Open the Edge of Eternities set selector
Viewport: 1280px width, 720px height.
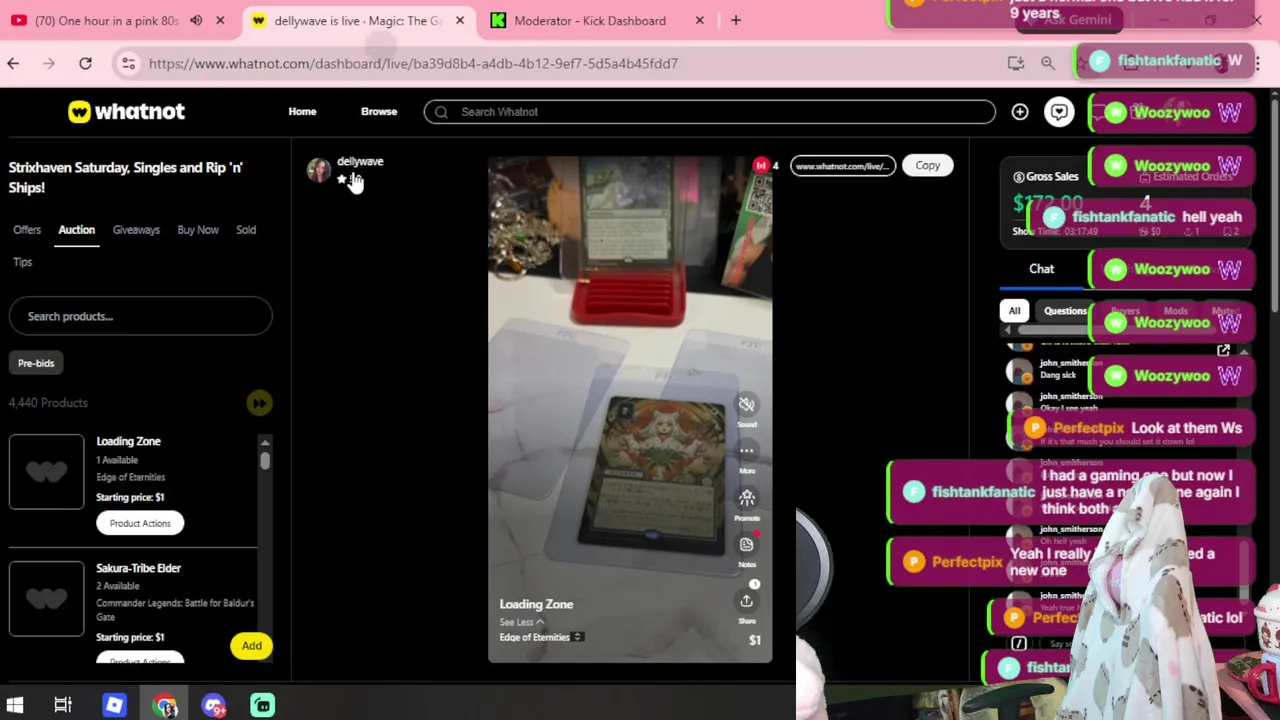pos(541,637)
